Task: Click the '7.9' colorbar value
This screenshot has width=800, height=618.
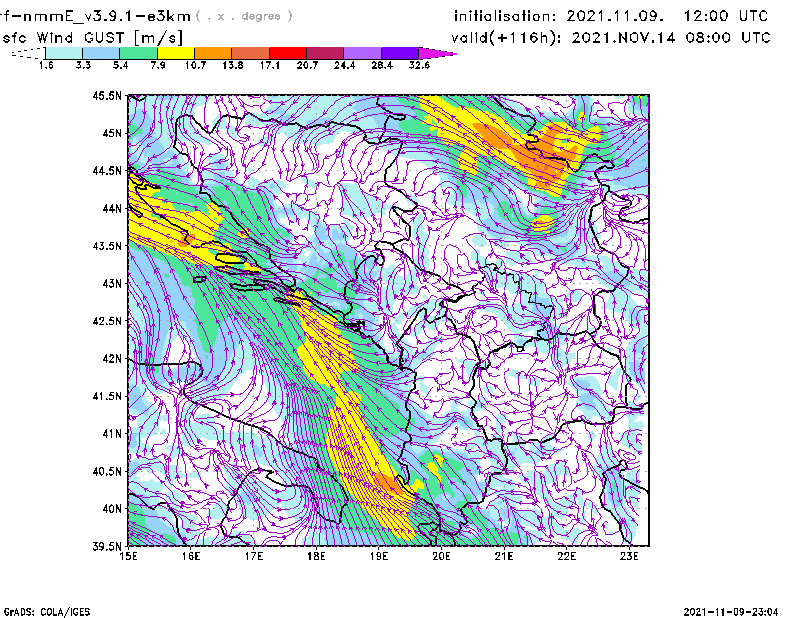Action: click(158, 65)
